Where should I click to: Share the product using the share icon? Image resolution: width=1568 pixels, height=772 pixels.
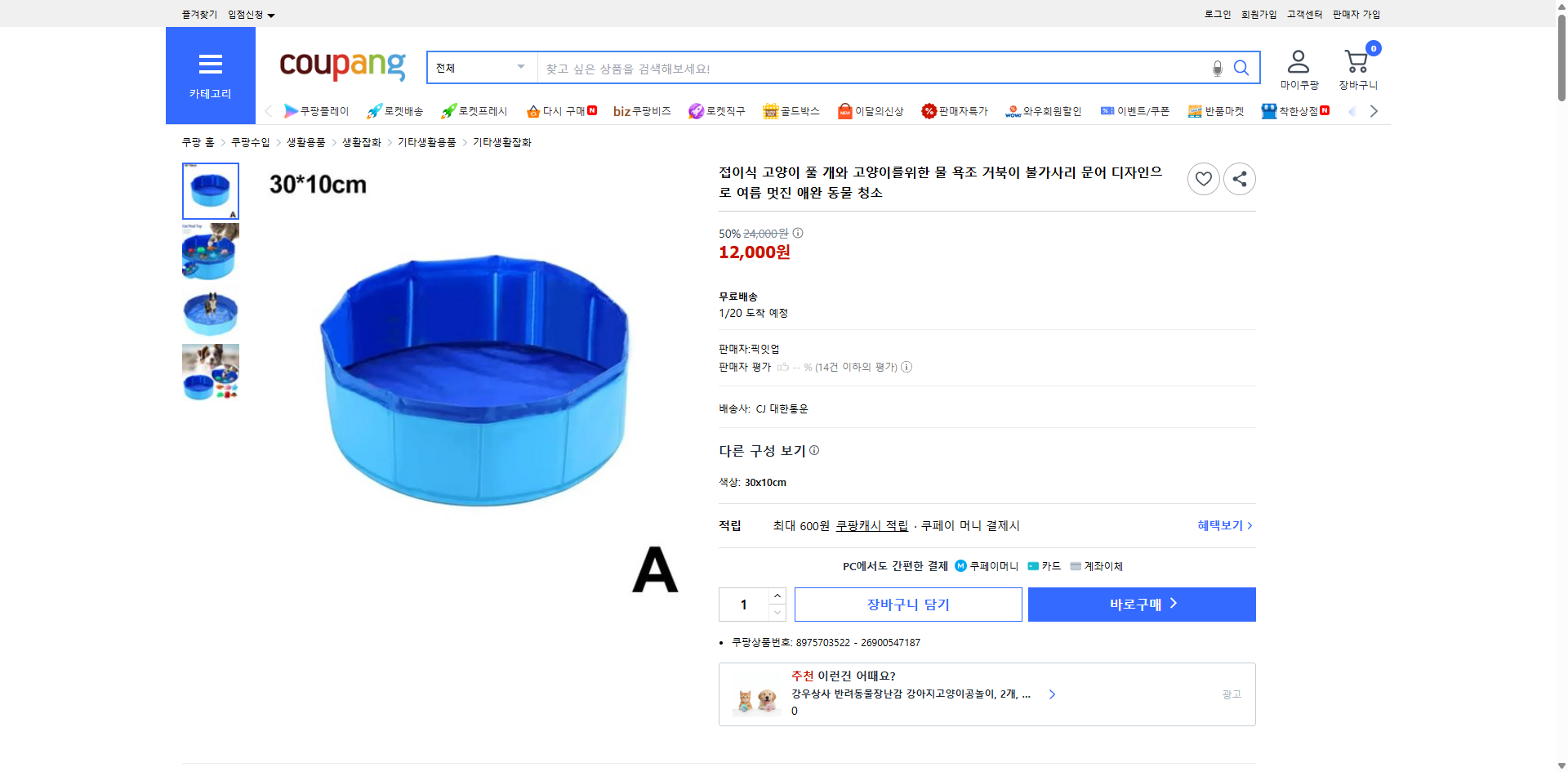1239,178
